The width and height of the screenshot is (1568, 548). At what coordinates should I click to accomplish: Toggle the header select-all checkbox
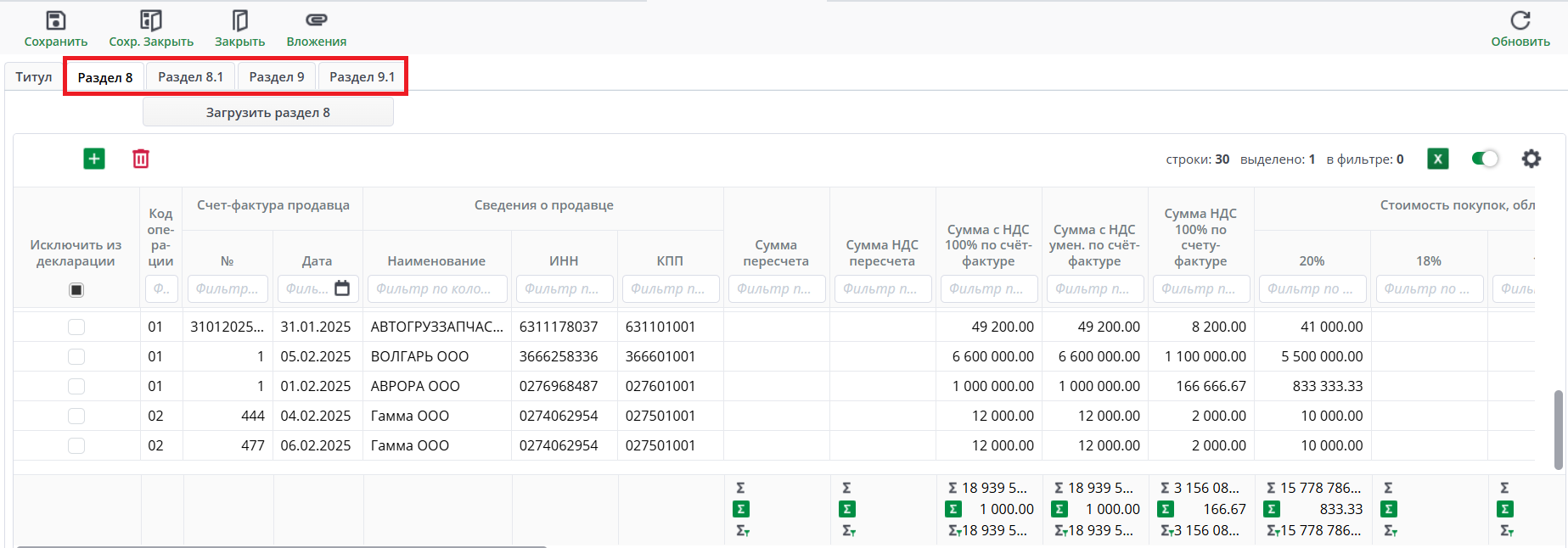point(76,290)
